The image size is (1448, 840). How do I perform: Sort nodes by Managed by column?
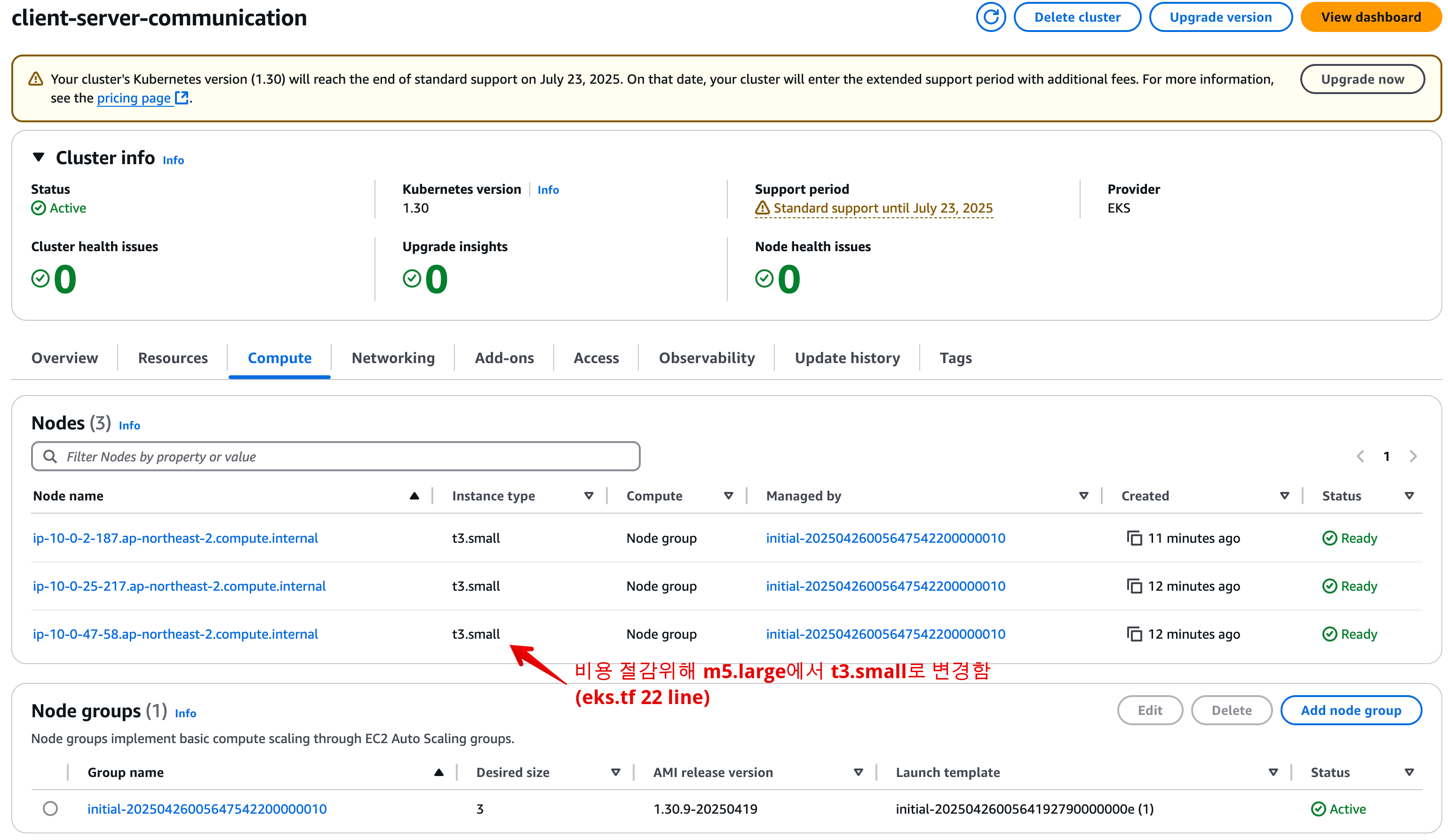coord(1084,496)
